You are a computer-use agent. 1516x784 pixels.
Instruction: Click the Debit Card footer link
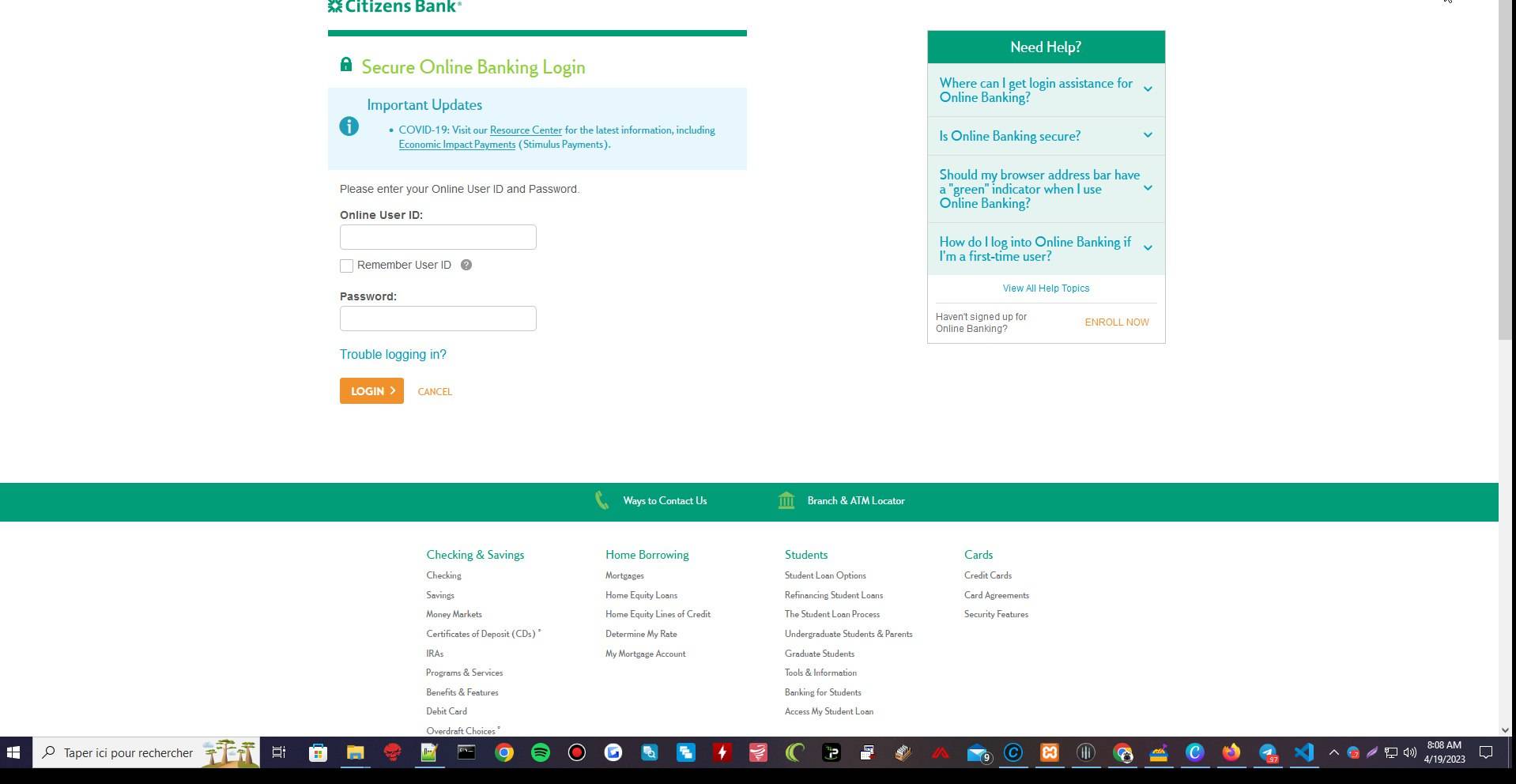pyautogui.click(x=447, y=712)
